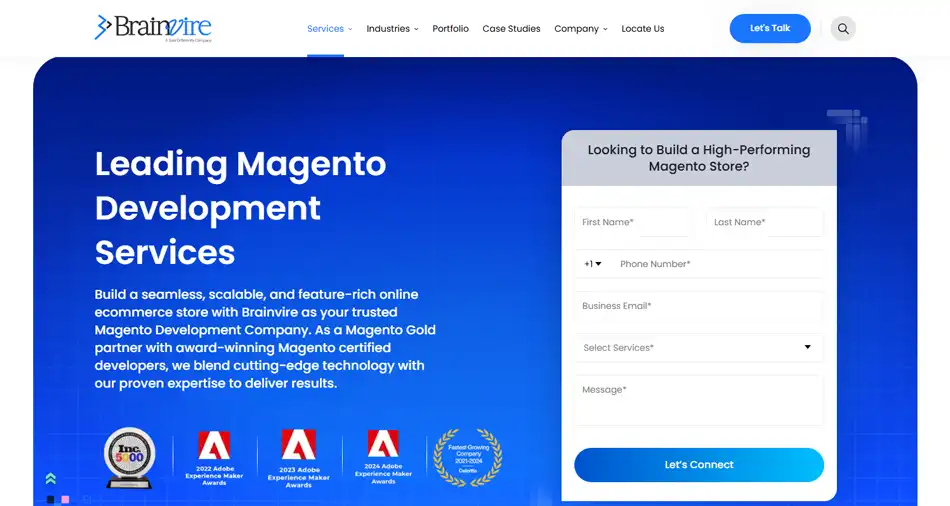Go to Portfolio page
Image resolution: width=950 pixels, height=506 pixels.
pos(450,28)
